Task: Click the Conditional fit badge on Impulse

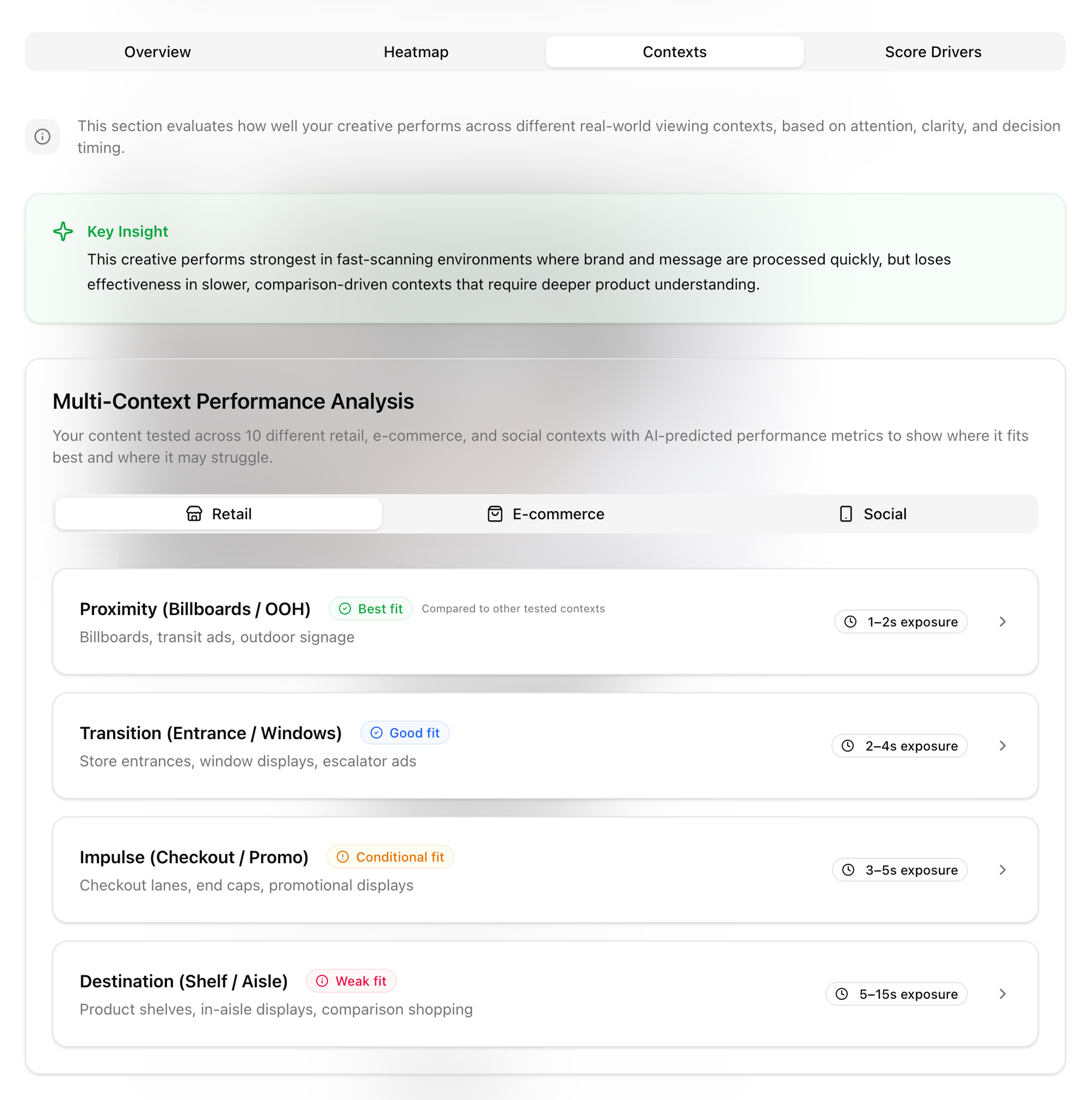Action: click(390, 857)
